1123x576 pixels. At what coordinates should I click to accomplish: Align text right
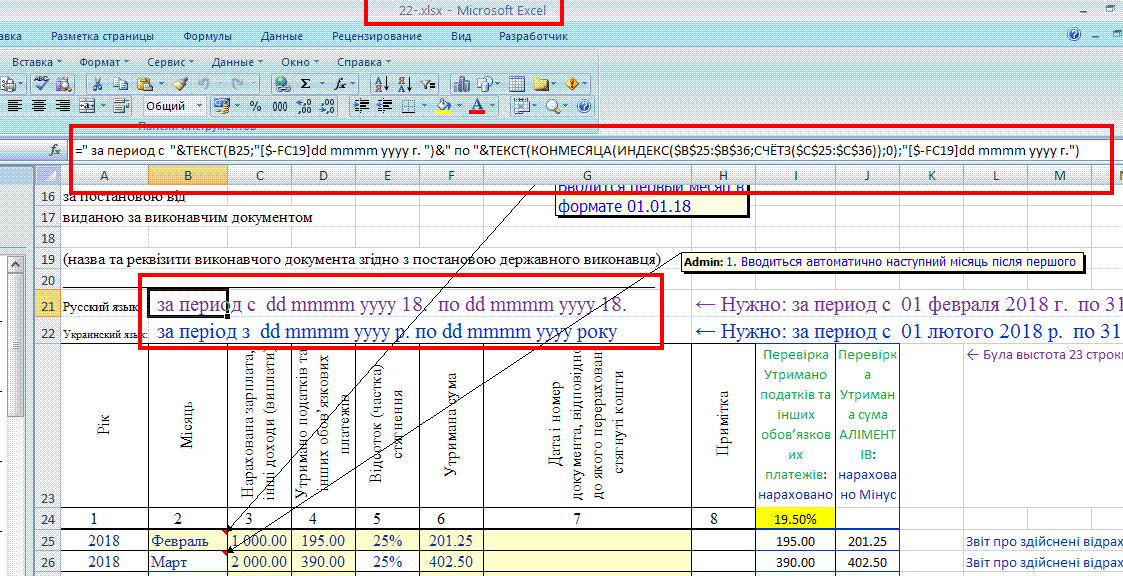coord(63,106)
